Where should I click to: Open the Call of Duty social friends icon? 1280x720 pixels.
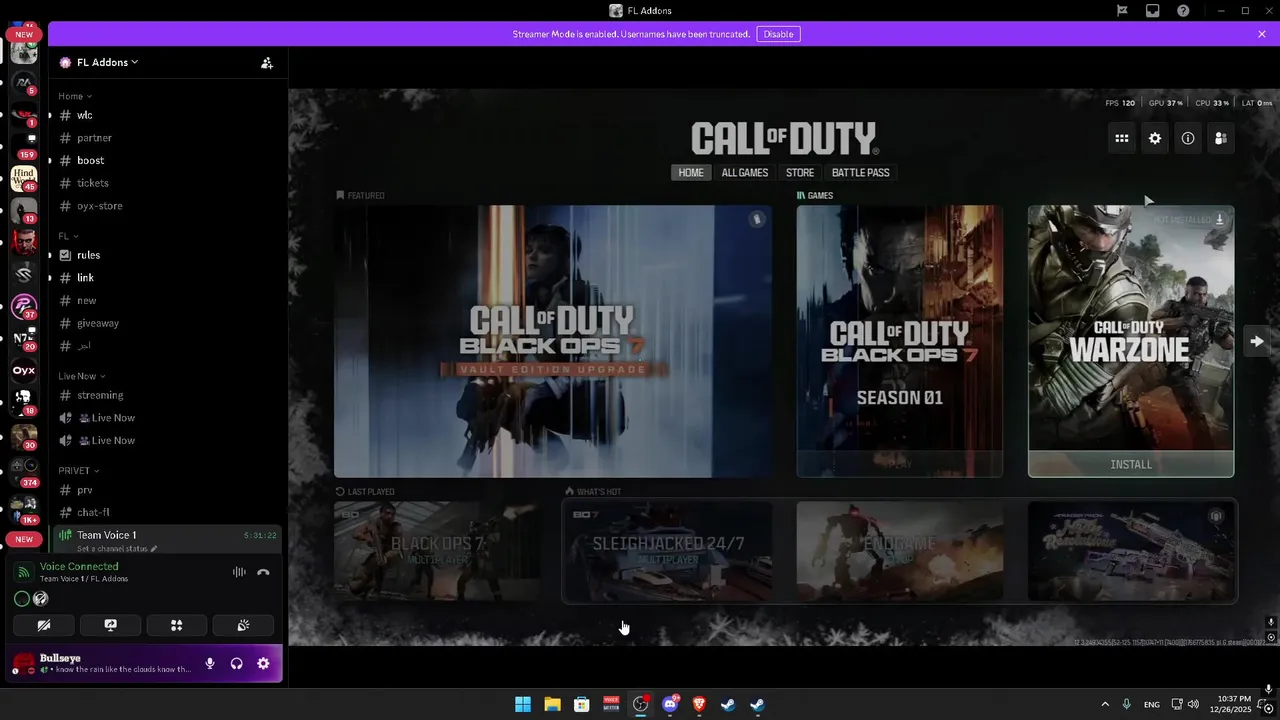1221,139
